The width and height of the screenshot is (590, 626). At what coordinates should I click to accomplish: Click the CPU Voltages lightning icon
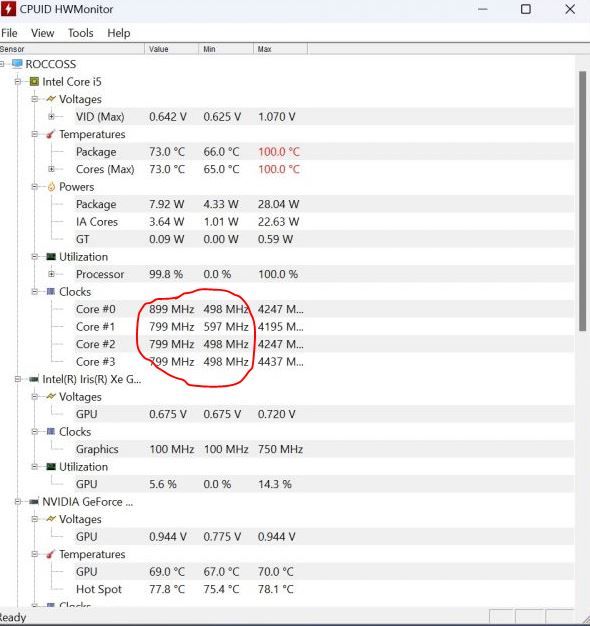51,99
